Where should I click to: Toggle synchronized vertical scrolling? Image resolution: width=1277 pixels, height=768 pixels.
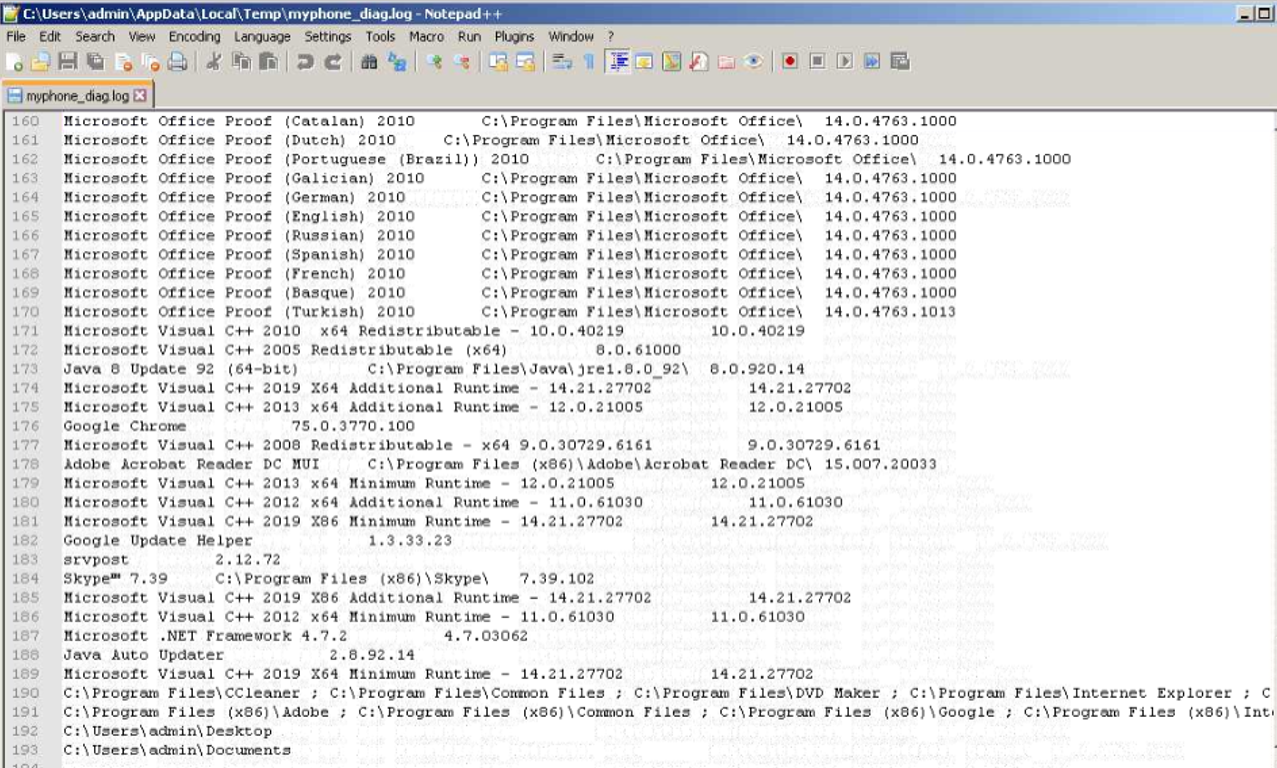tap(497, 62)
